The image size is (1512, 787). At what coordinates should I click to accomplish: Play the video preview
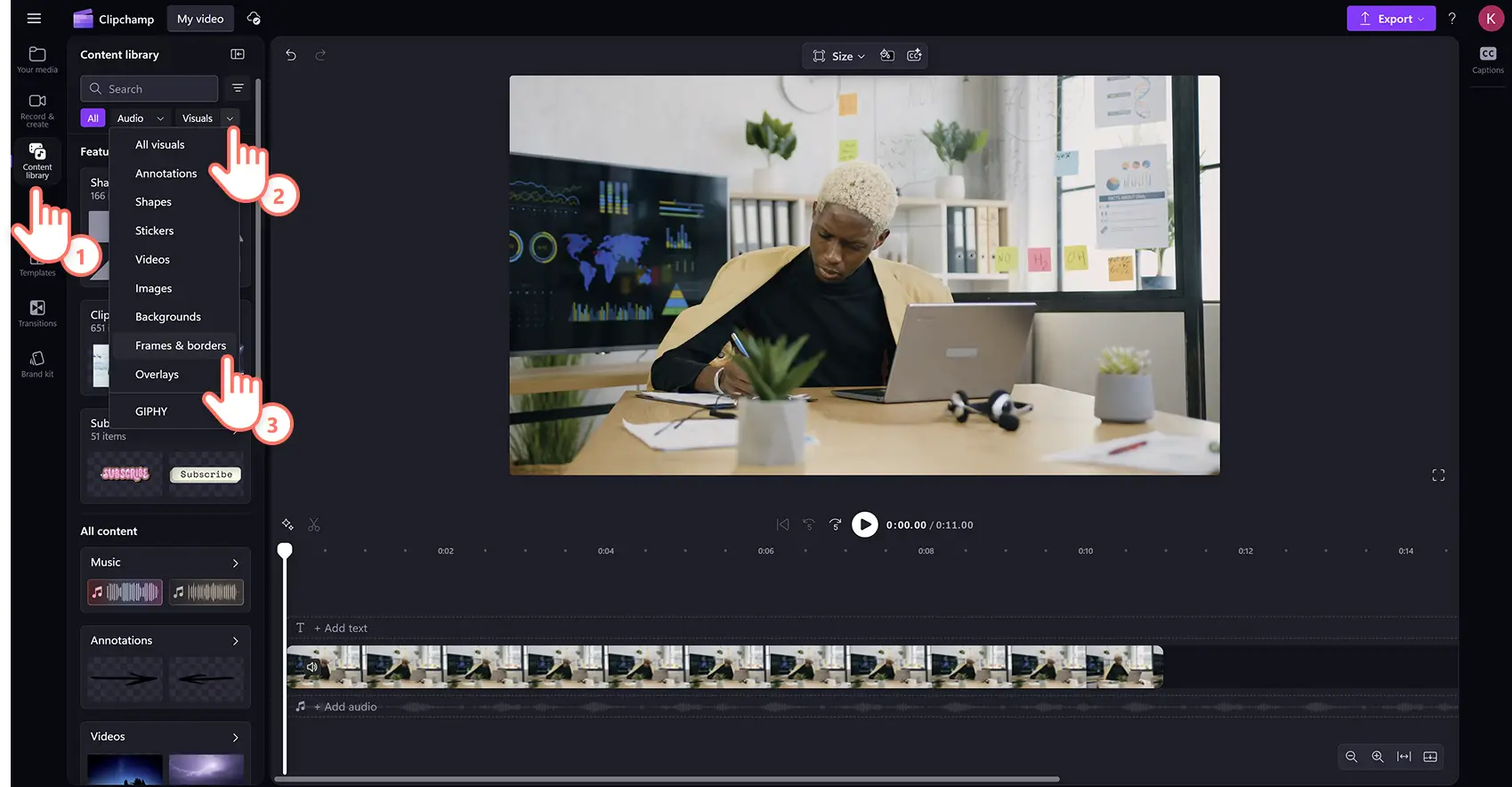point(865,524)
